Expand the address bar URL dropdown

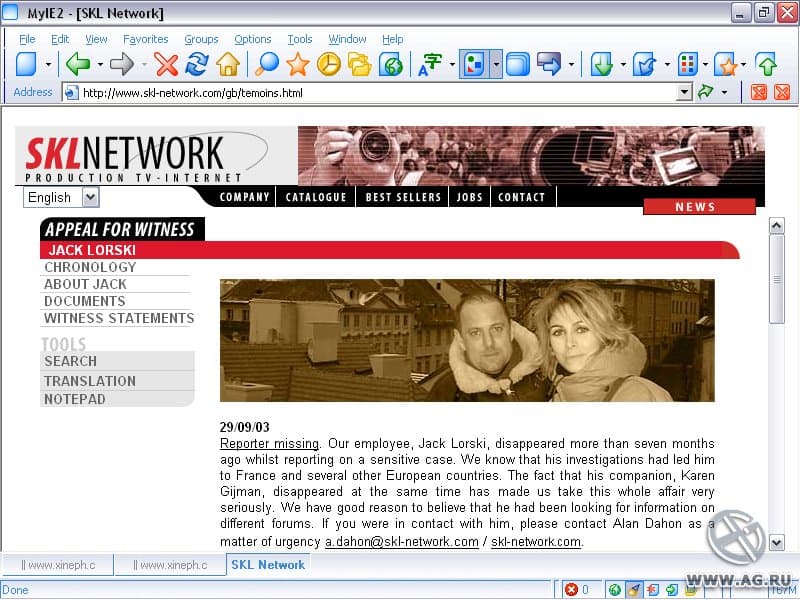684,92
